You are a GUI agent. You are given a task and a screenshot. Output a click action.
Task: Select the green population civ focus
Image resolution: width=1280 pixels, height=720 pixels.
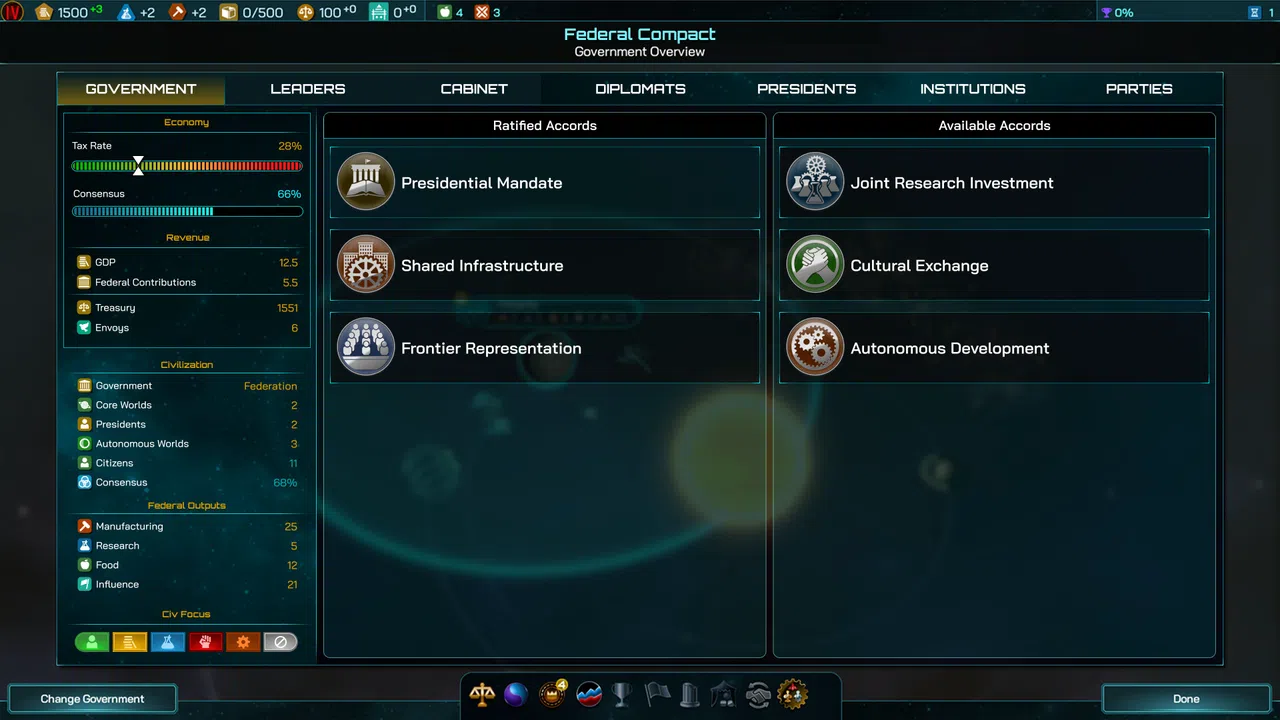pyautogui.click(x=92, y=642)
